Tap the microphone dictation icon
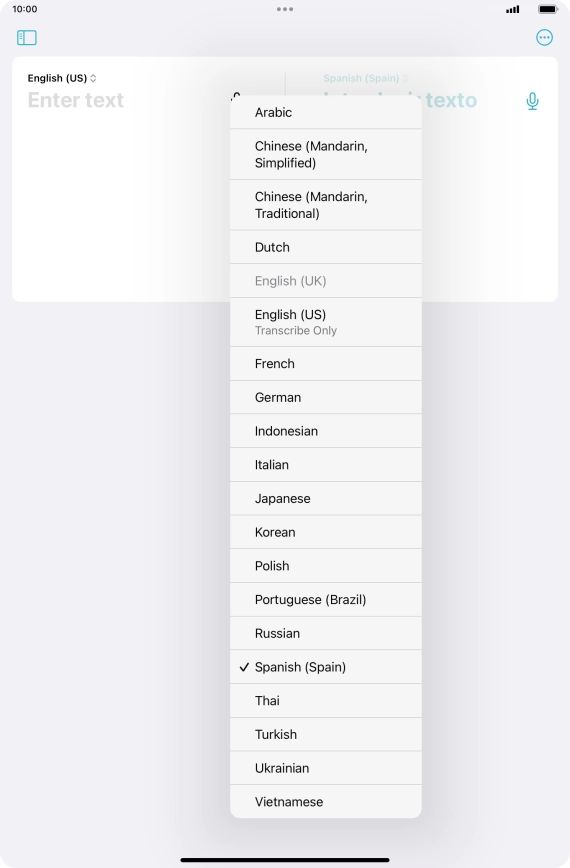This screenshot has height=868, width=570. [x=532, y=101]
